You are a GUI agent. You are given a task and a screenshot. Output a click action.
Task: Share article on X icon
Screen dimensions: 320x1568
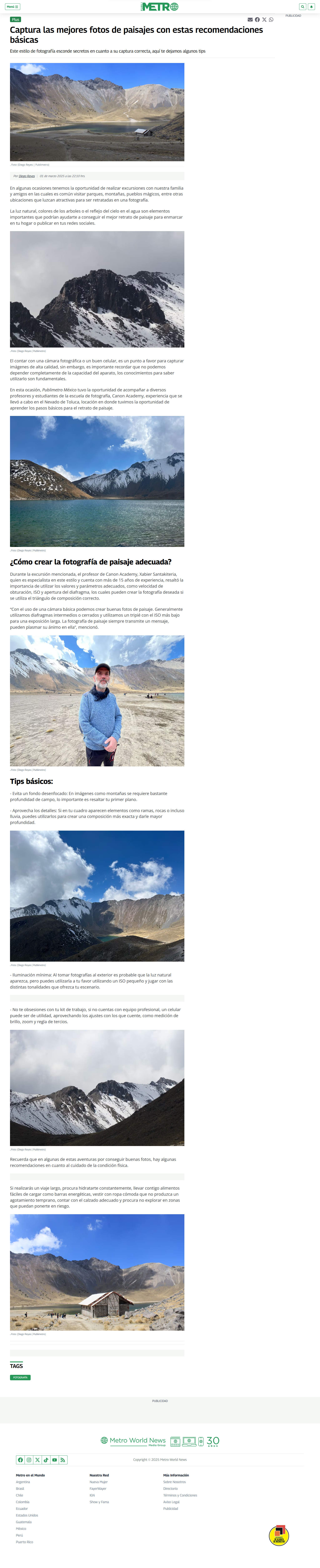point(264,19)
